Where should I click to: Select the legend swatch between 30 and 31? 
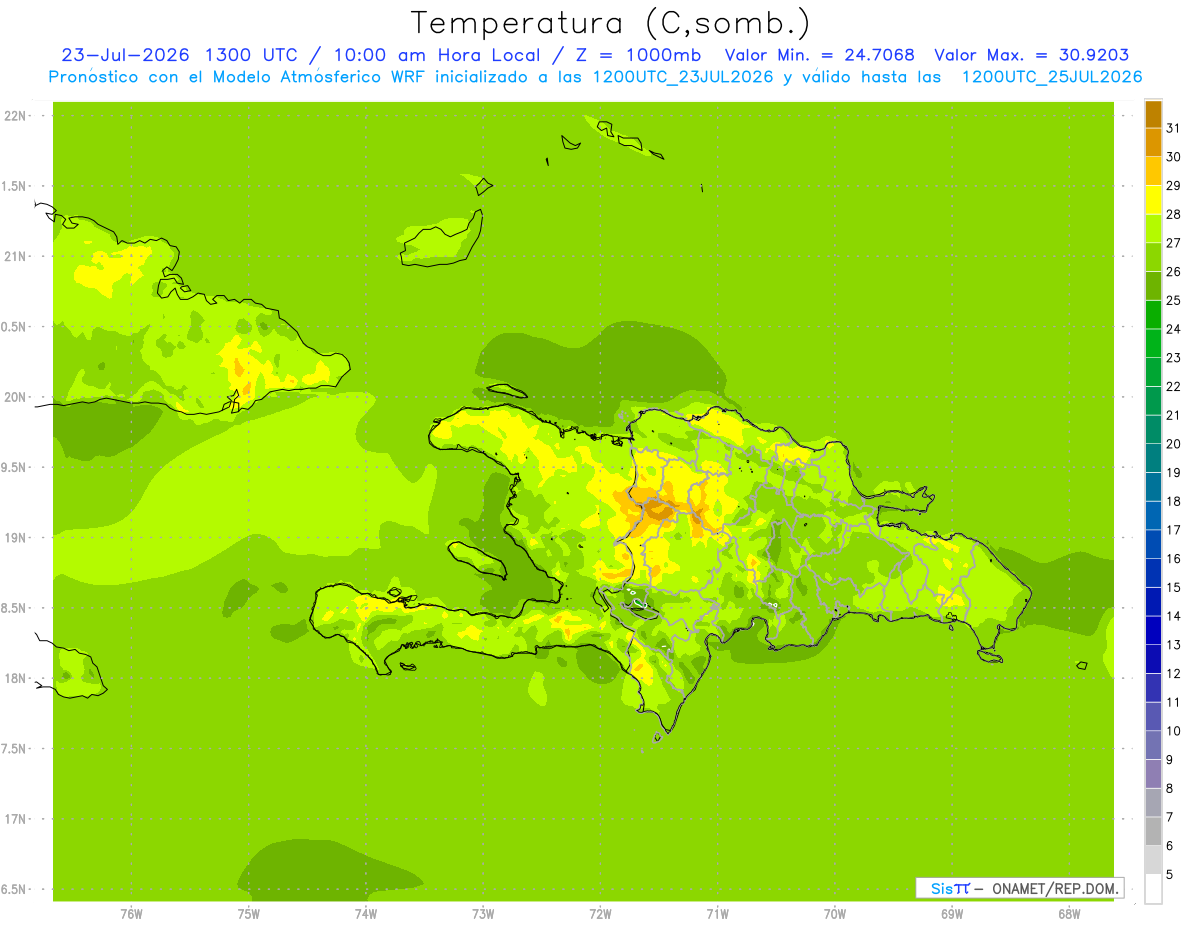click(1153, 143)
